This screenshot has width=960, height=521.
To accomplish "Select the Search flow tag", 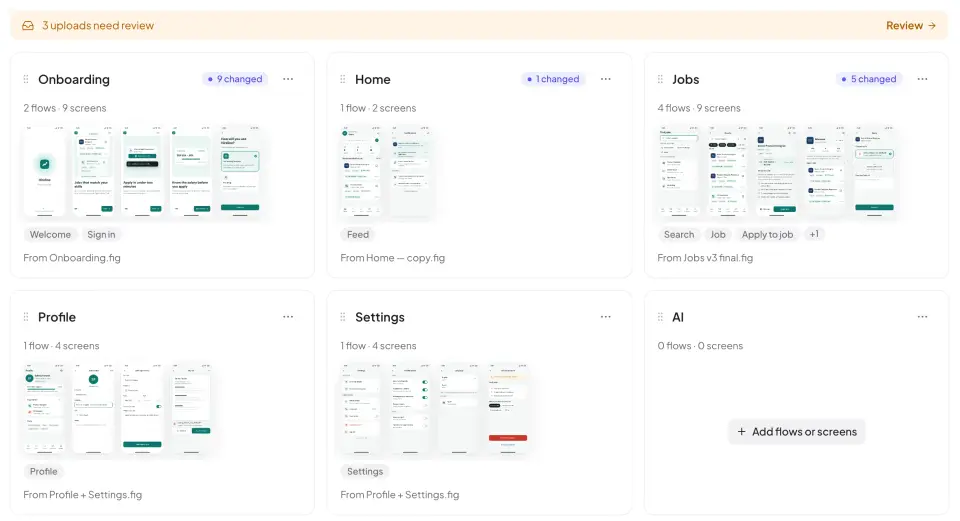I will click(x=679, y=234).
